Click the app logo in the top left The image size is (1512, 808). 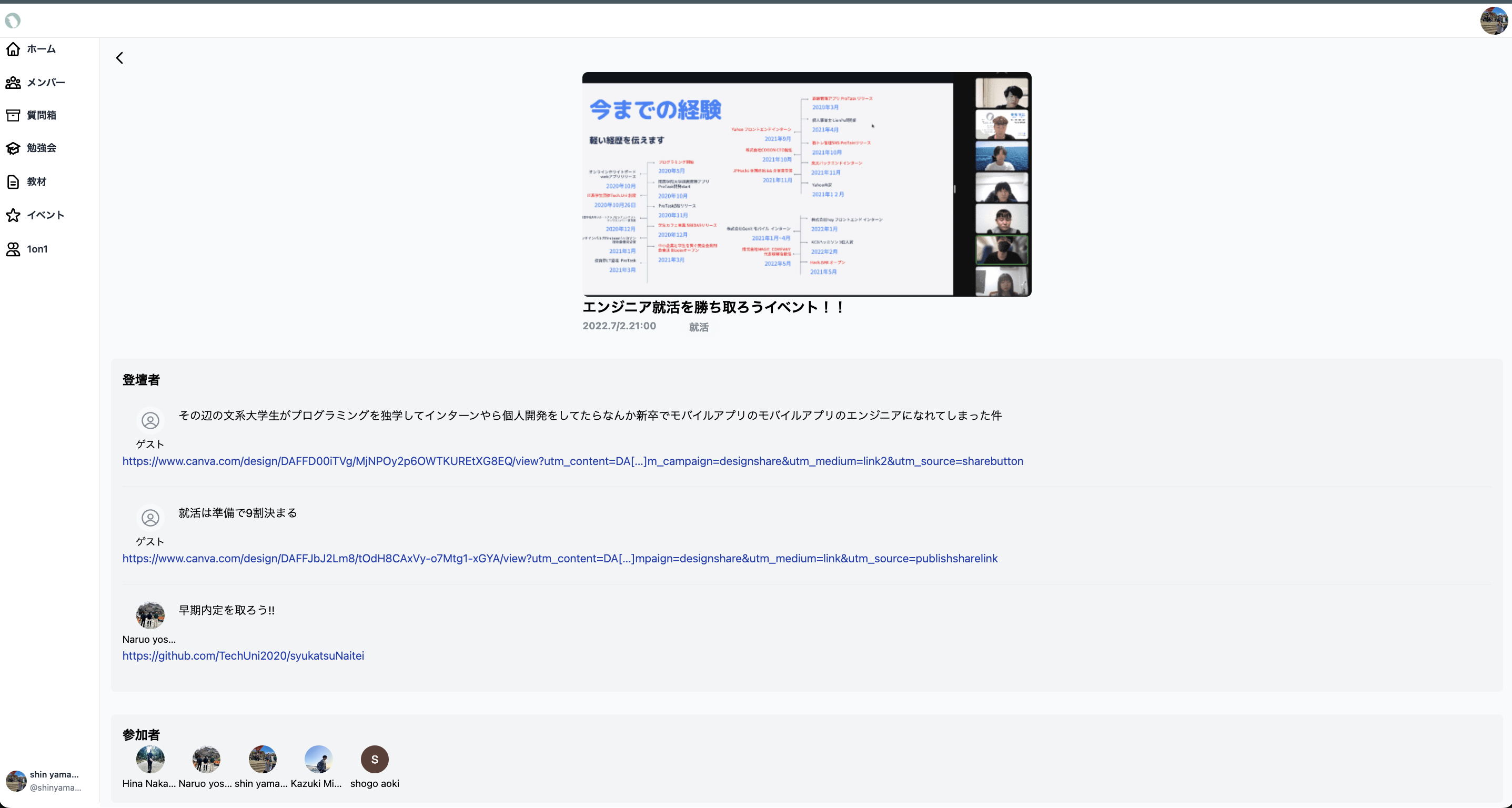pyautogui.click(x=14, y=20)
